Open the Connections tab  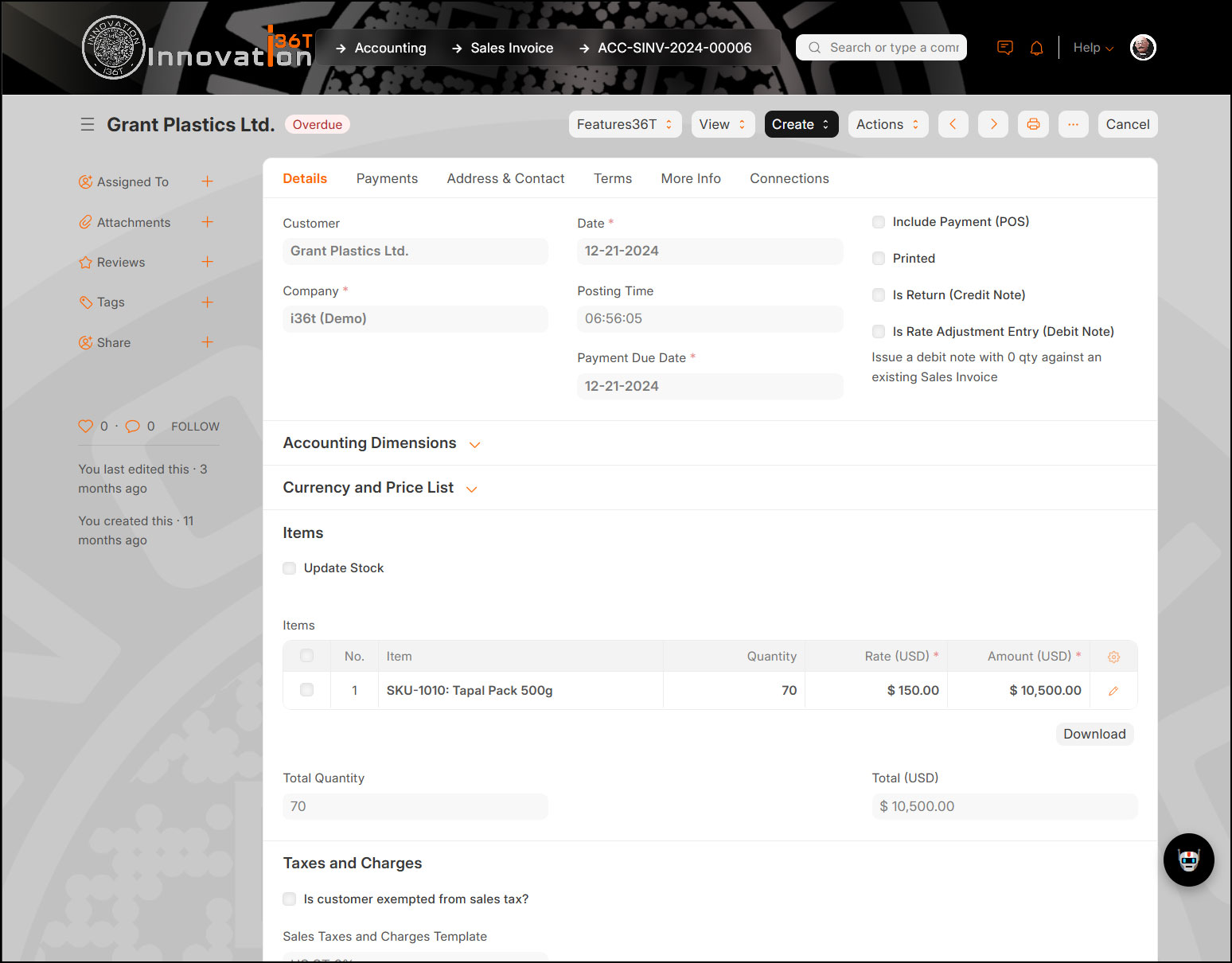pos(789,178)
